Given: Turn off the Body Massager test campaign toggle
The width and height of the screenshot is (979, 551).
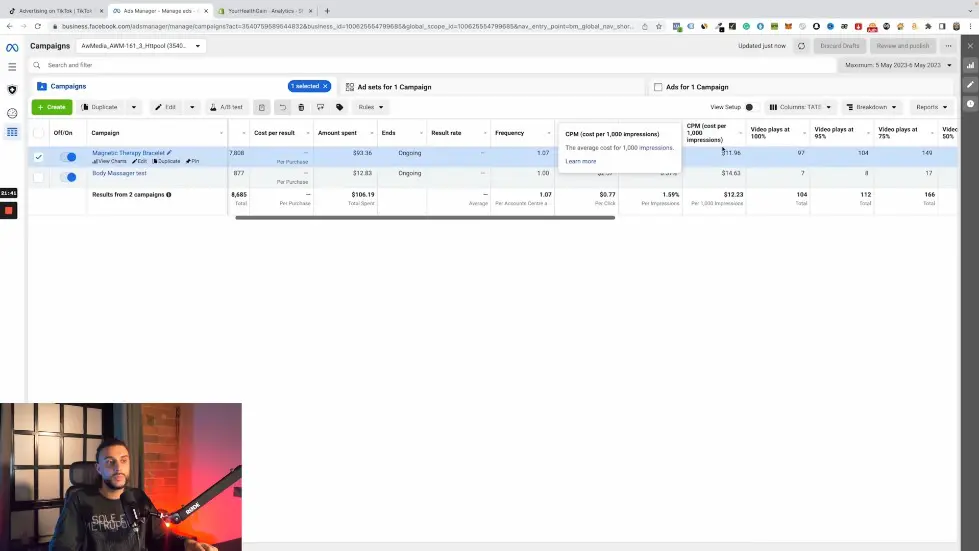Looking at the screenshot, I should 68,177.
